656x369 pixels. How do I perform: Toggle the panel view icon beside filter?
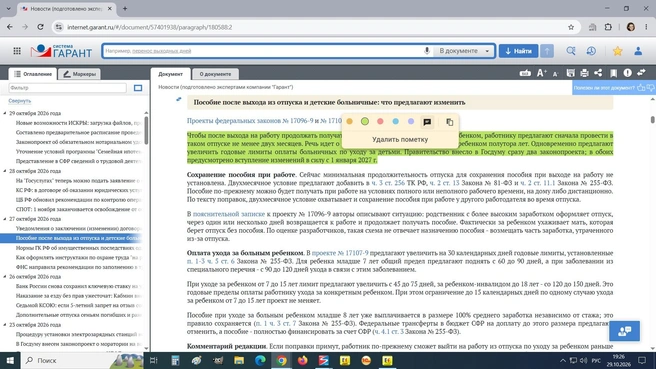[x=138, y=88]
